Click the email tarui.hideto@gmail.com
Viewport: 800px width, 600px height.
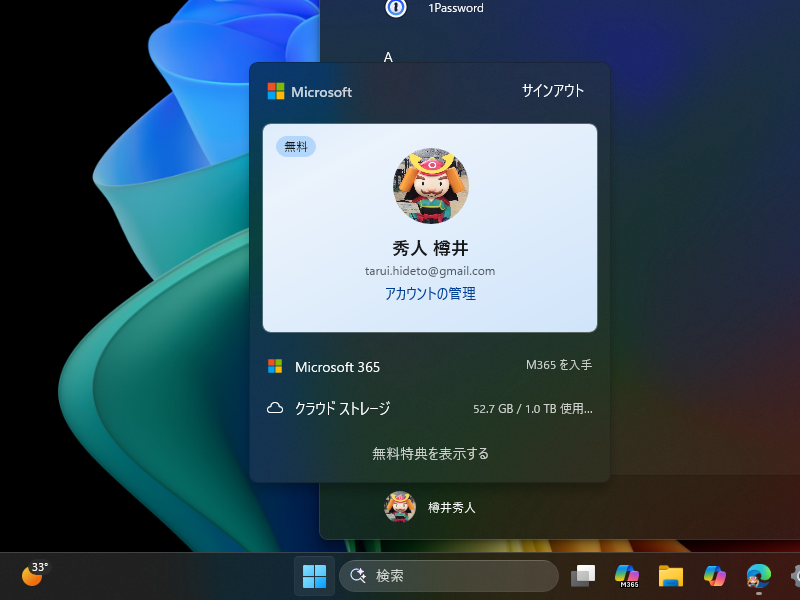pyautogui.click(x=430, y=271)
